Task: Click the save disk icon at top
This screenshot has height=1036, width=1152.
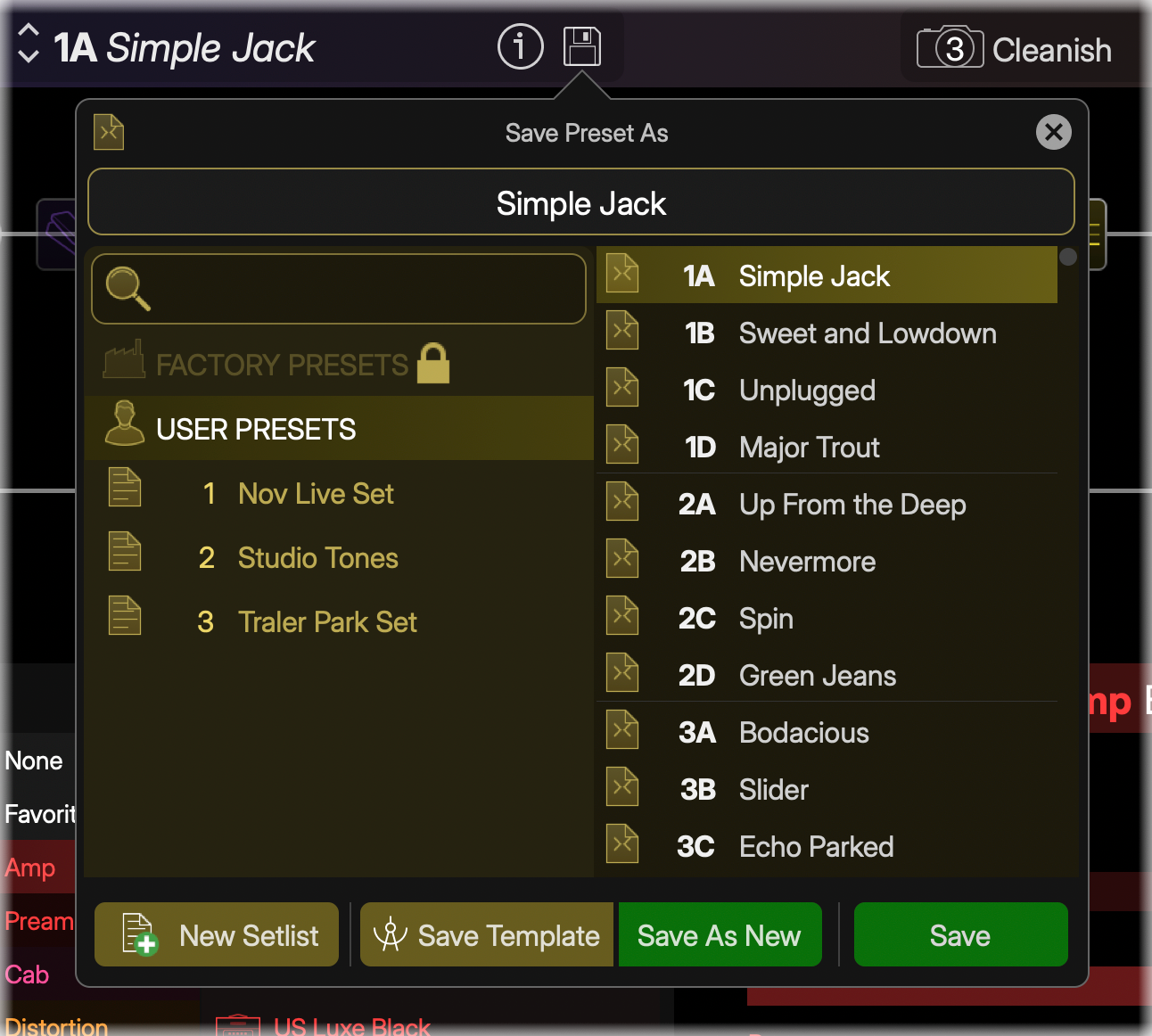Action: (x=581, y=46)
